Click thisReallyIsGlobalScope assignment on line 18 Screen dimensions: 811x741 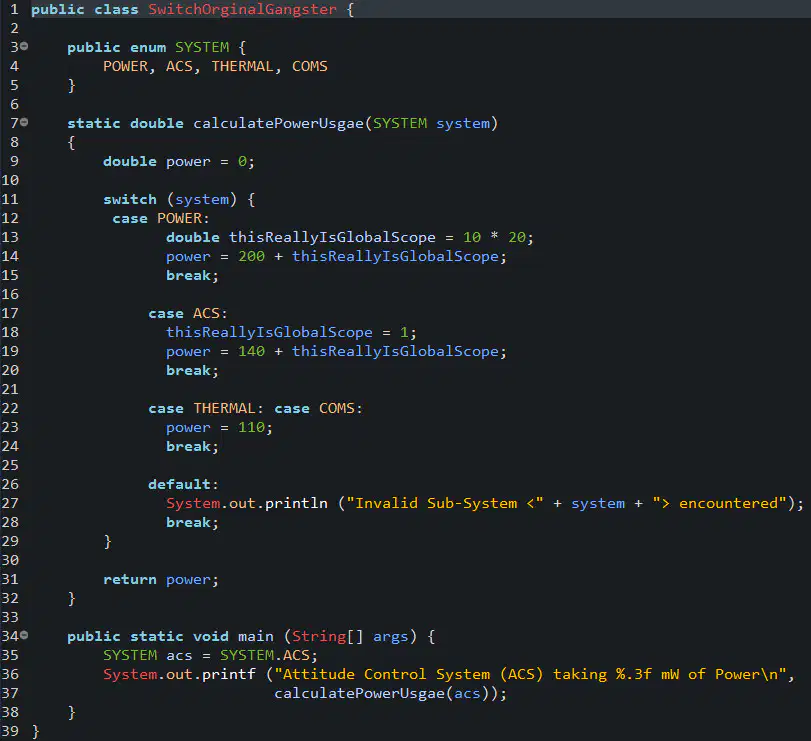pos(269,332)
